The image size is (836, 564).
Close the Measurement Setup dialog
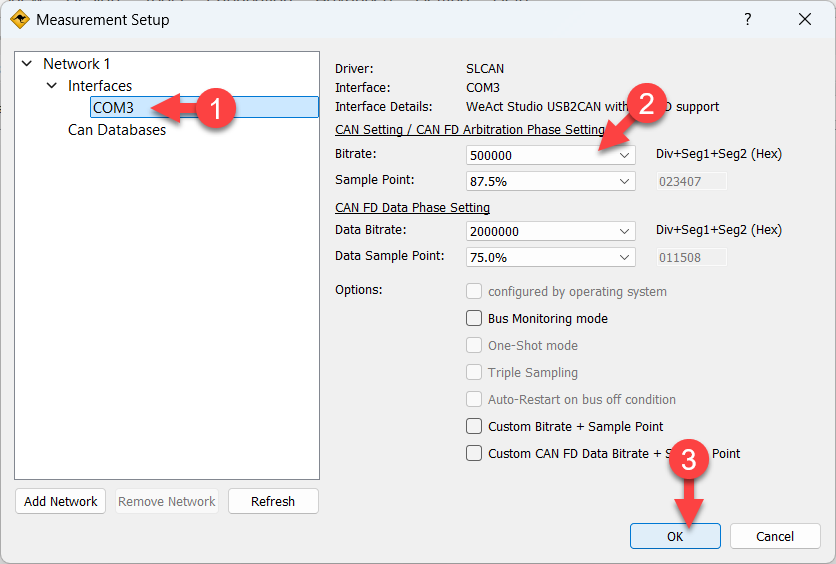(804, 20)
